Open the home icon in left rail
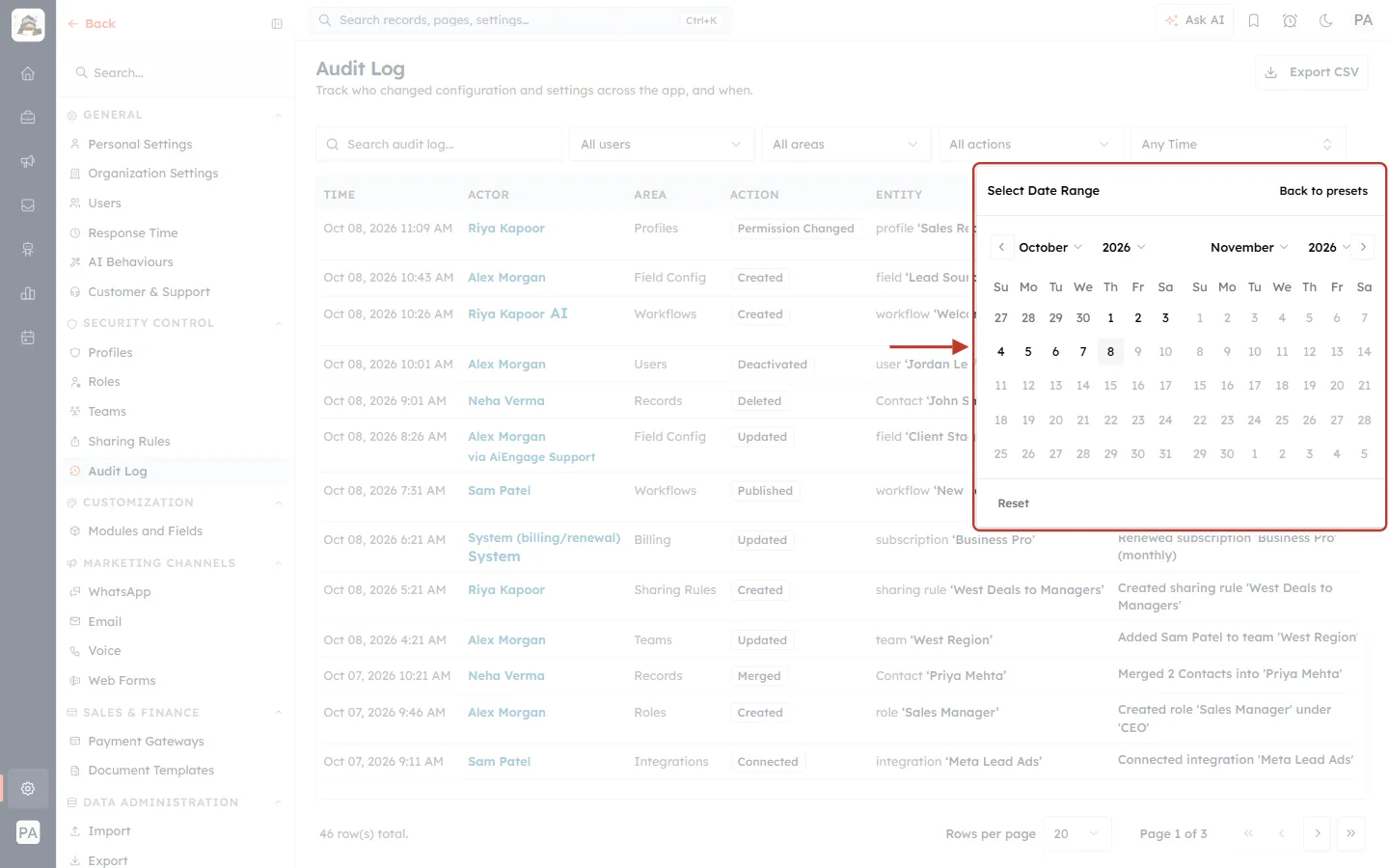This screenshot has height=868, width=1389. pos(28,73)
